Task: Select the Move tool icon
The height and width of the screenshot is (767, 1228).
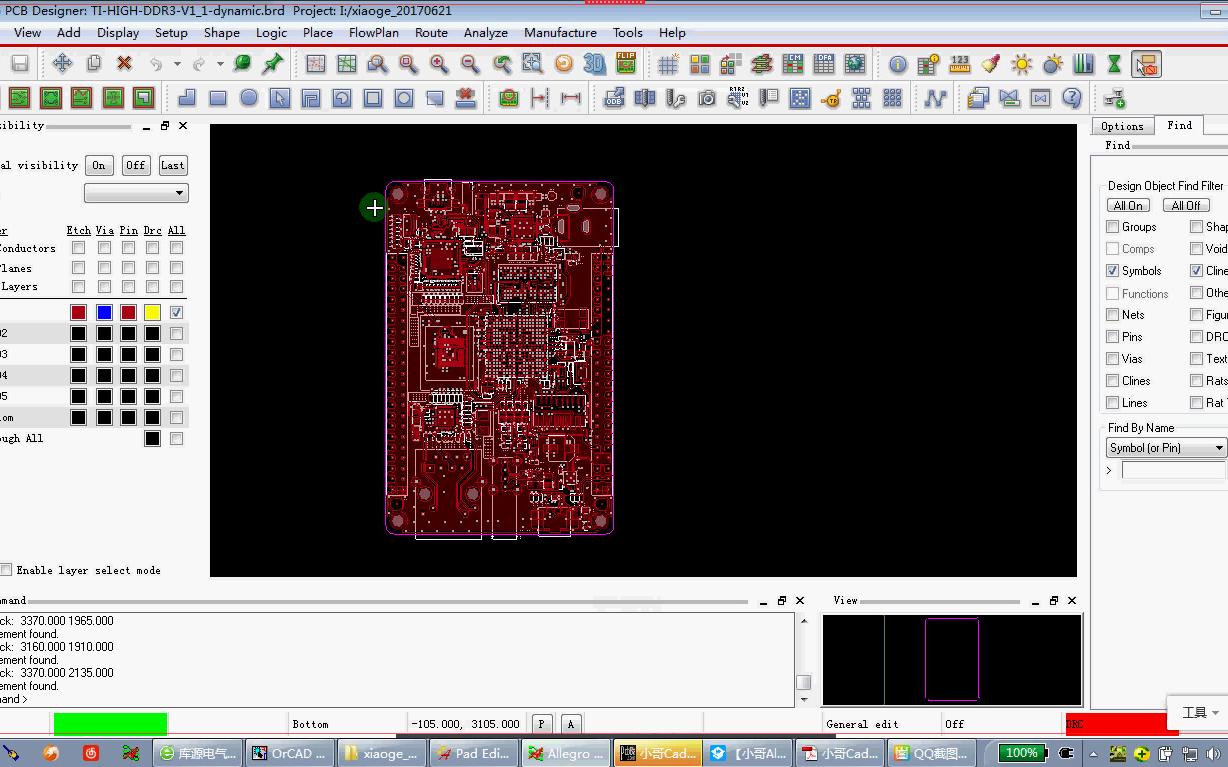Action: (x=62, y=64)
